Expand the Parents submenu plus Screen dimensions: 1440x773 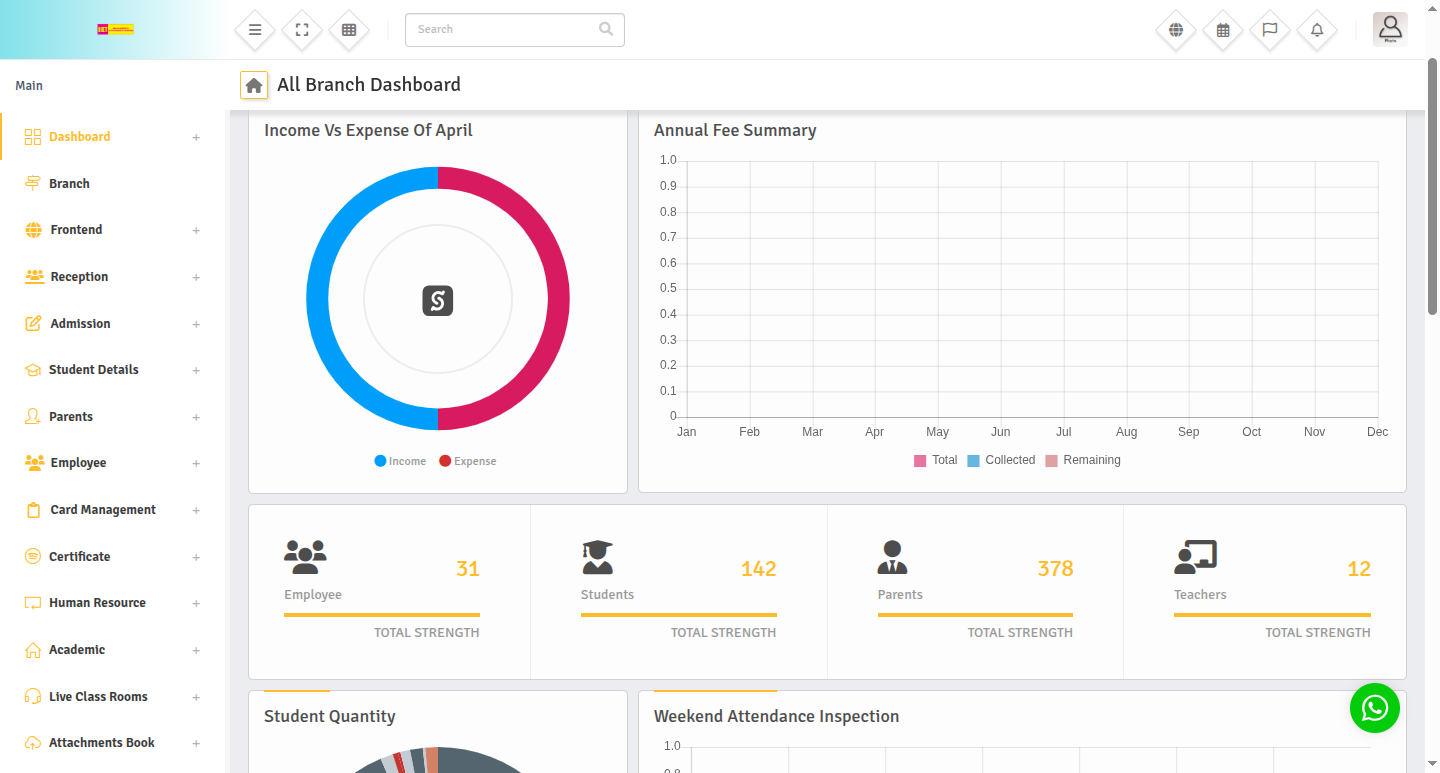[x=196, y=417]
